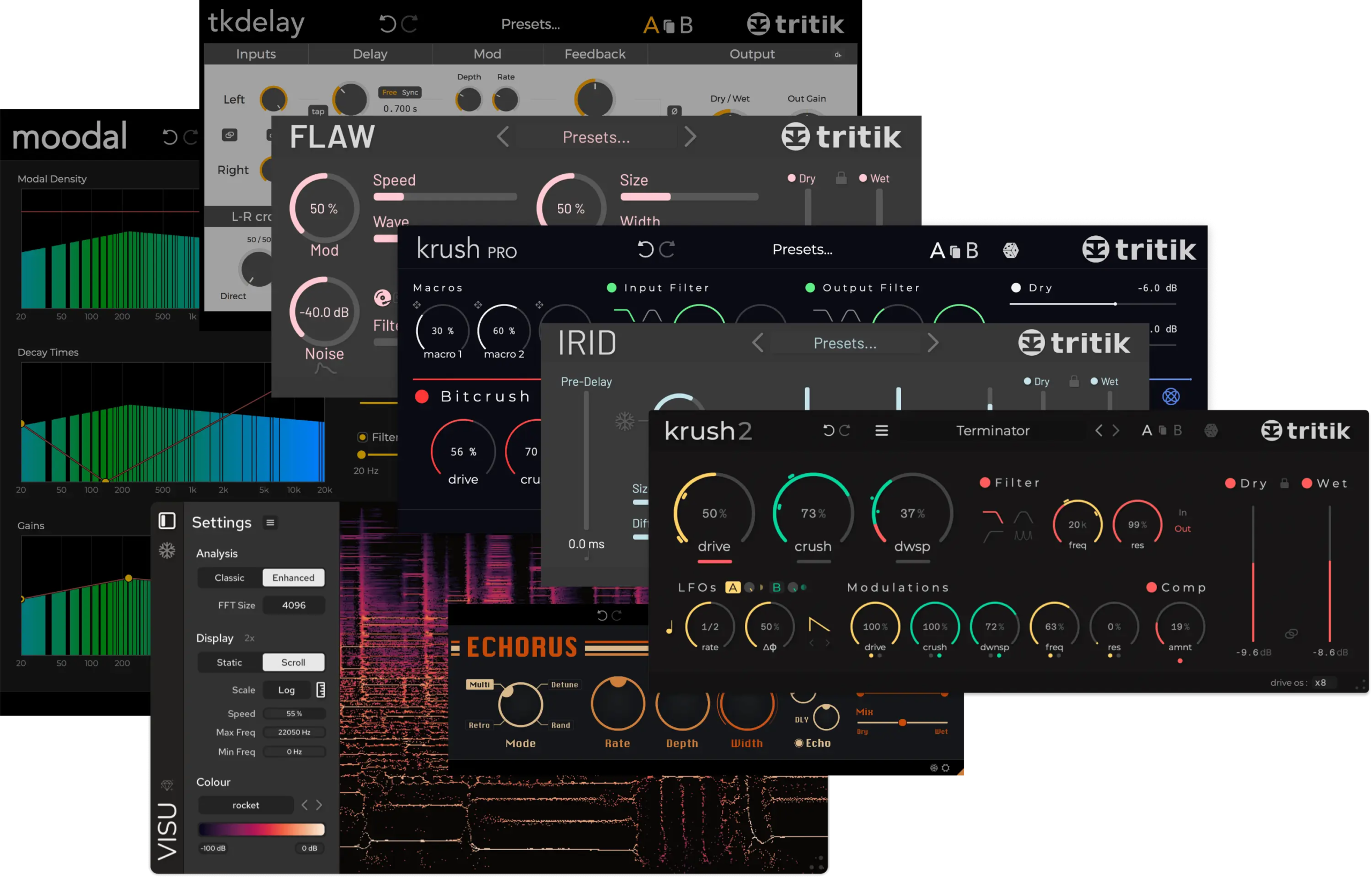Open the rocket colour map dropdown in VISU
Screen dimensions: 1372x878
(245, 805)
